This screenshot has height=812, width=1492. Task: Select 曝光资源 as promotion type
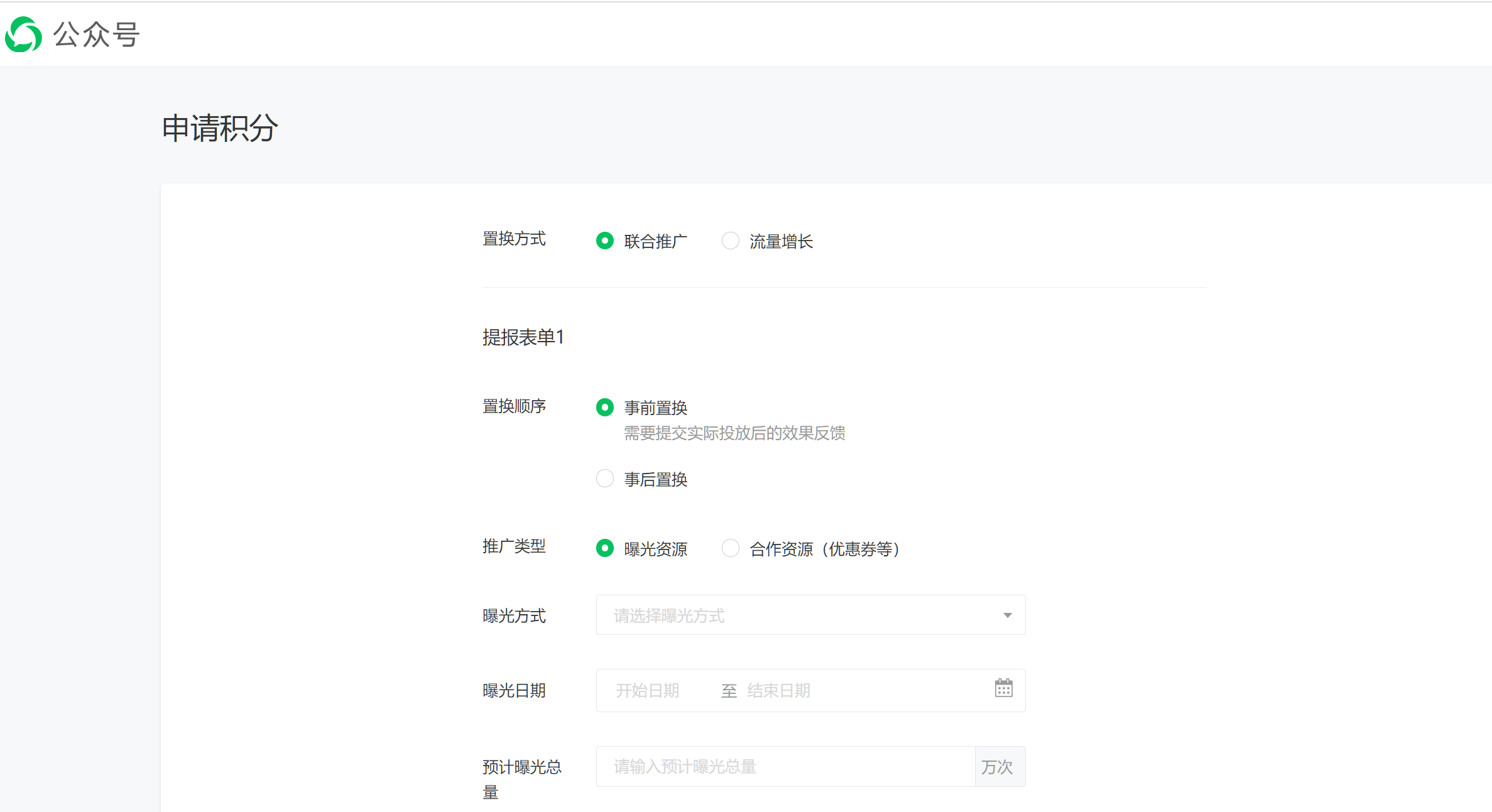(x=605, y=549)
